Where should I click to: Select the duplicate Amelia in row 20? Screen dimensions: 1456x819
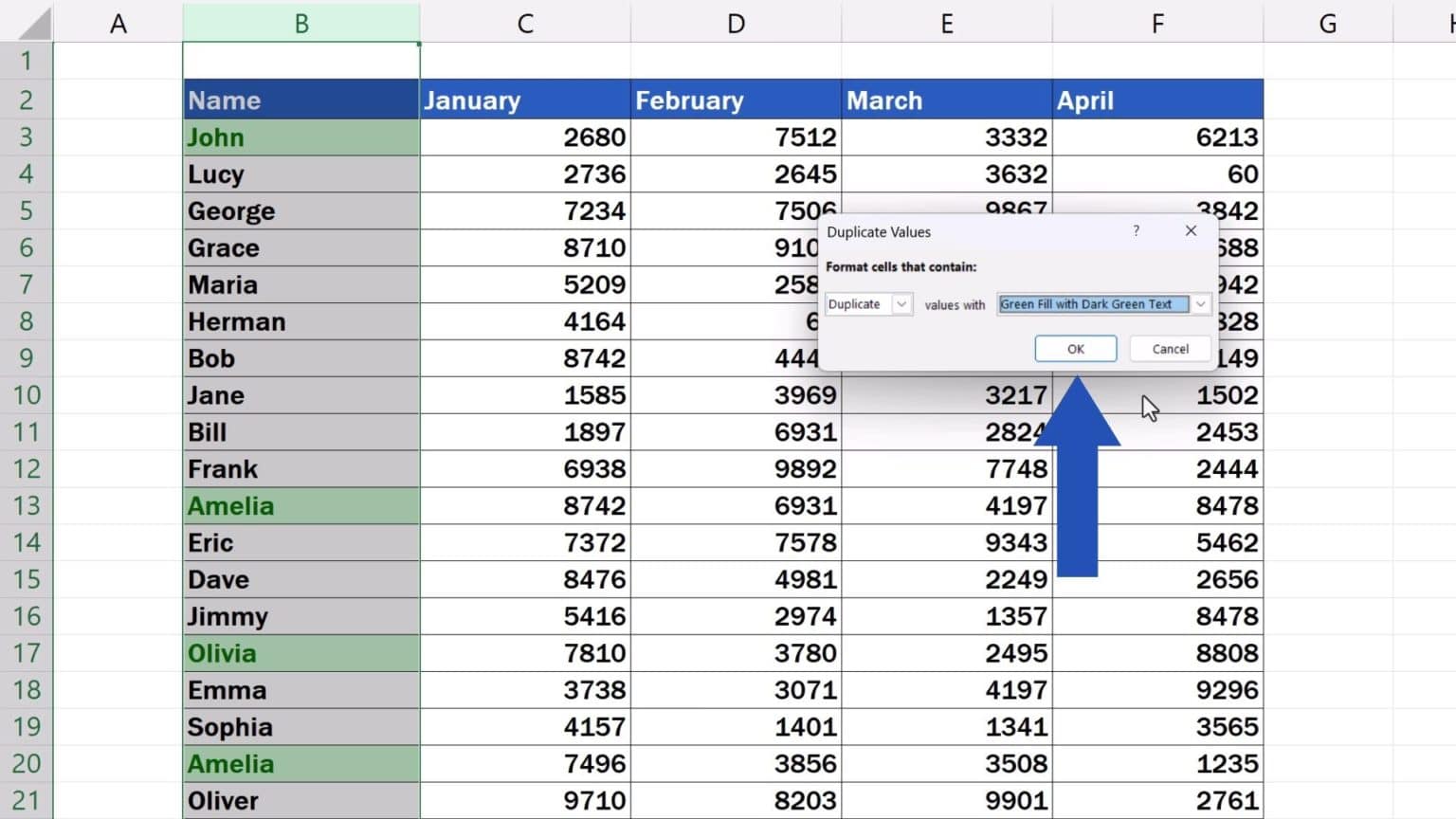coord(300,763)
